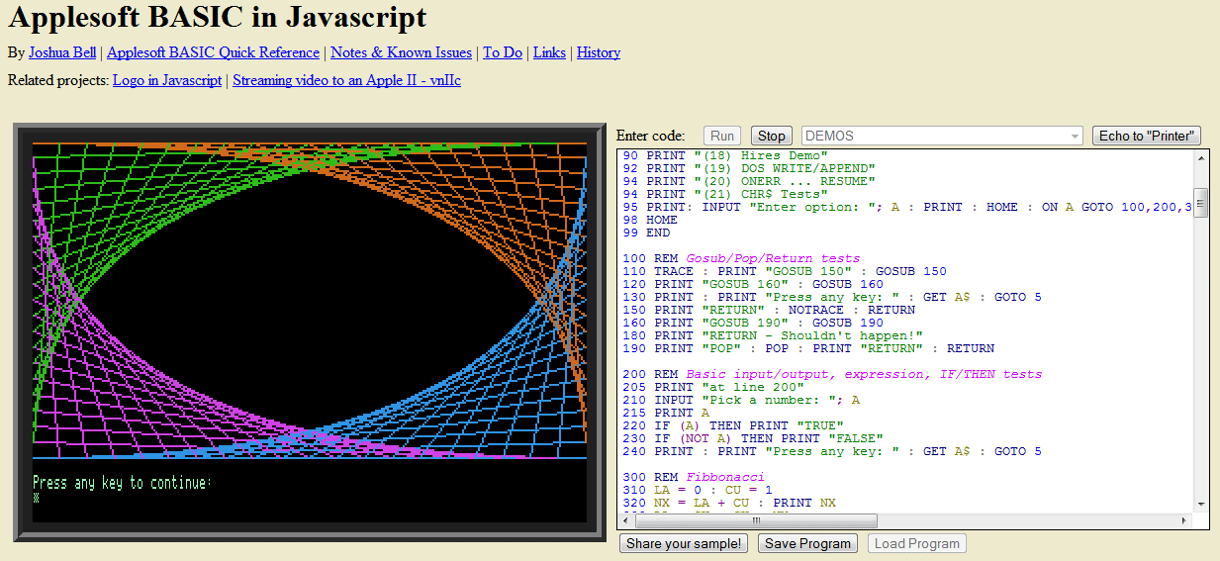Click line 130 "Press any key:" code
The height and width of the screenshot is (561, 1220).
click(832, 297)
